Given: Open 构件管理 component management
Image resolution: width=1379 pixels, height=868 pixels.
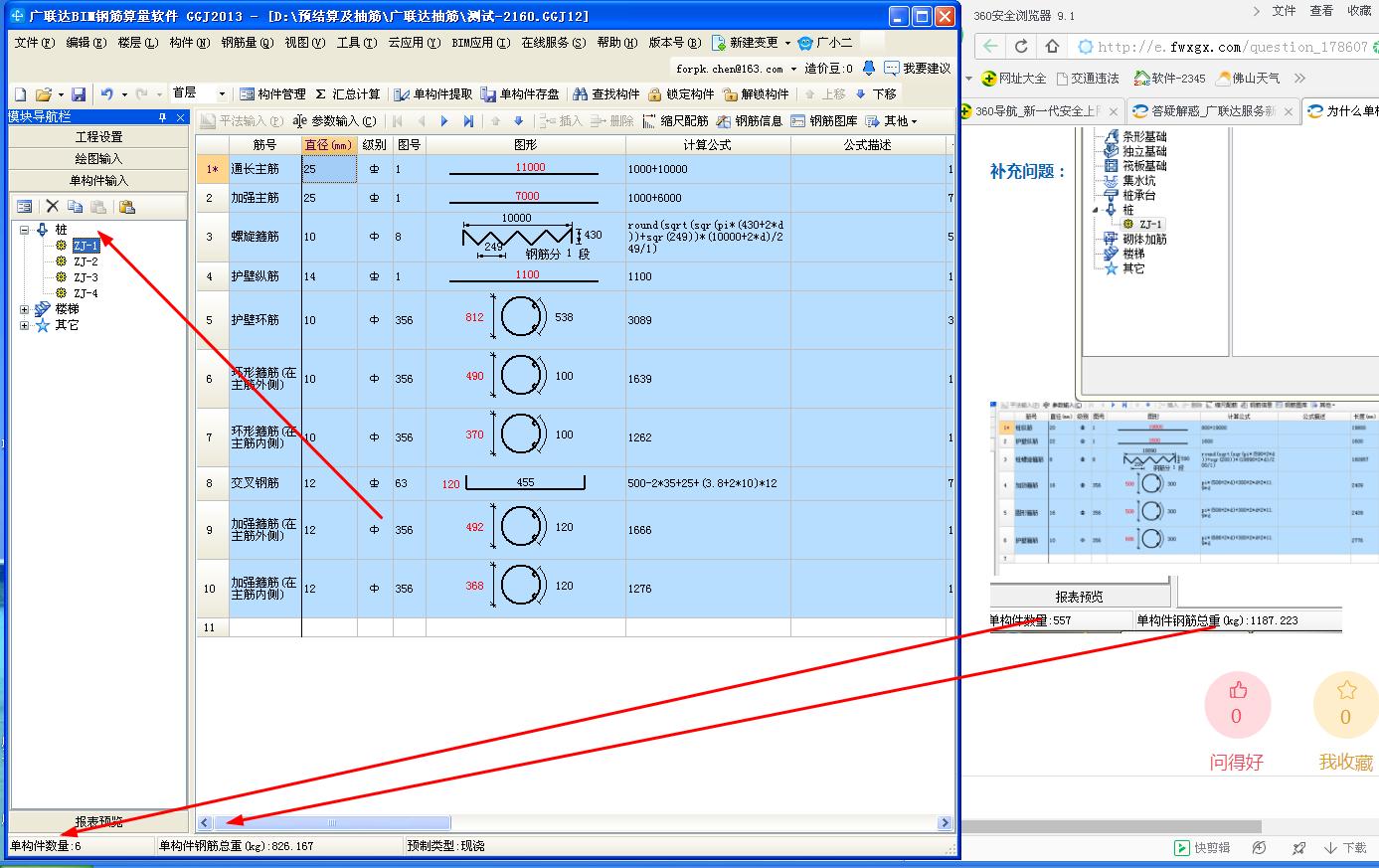Looking at the screenshot, I should click(272, 93).
